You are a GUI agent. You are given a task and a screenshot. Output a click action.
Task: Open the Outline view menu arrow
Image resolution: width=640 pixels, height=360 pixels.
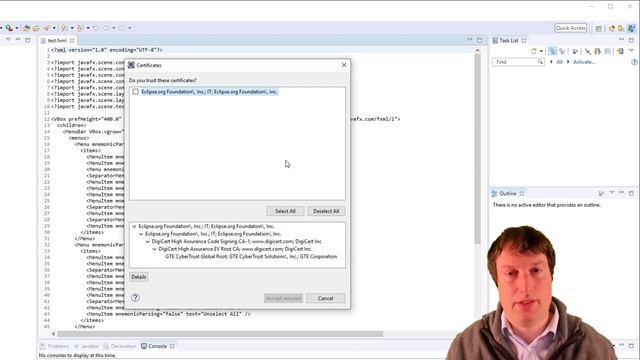pyautogui.click(x=611, y=193)
